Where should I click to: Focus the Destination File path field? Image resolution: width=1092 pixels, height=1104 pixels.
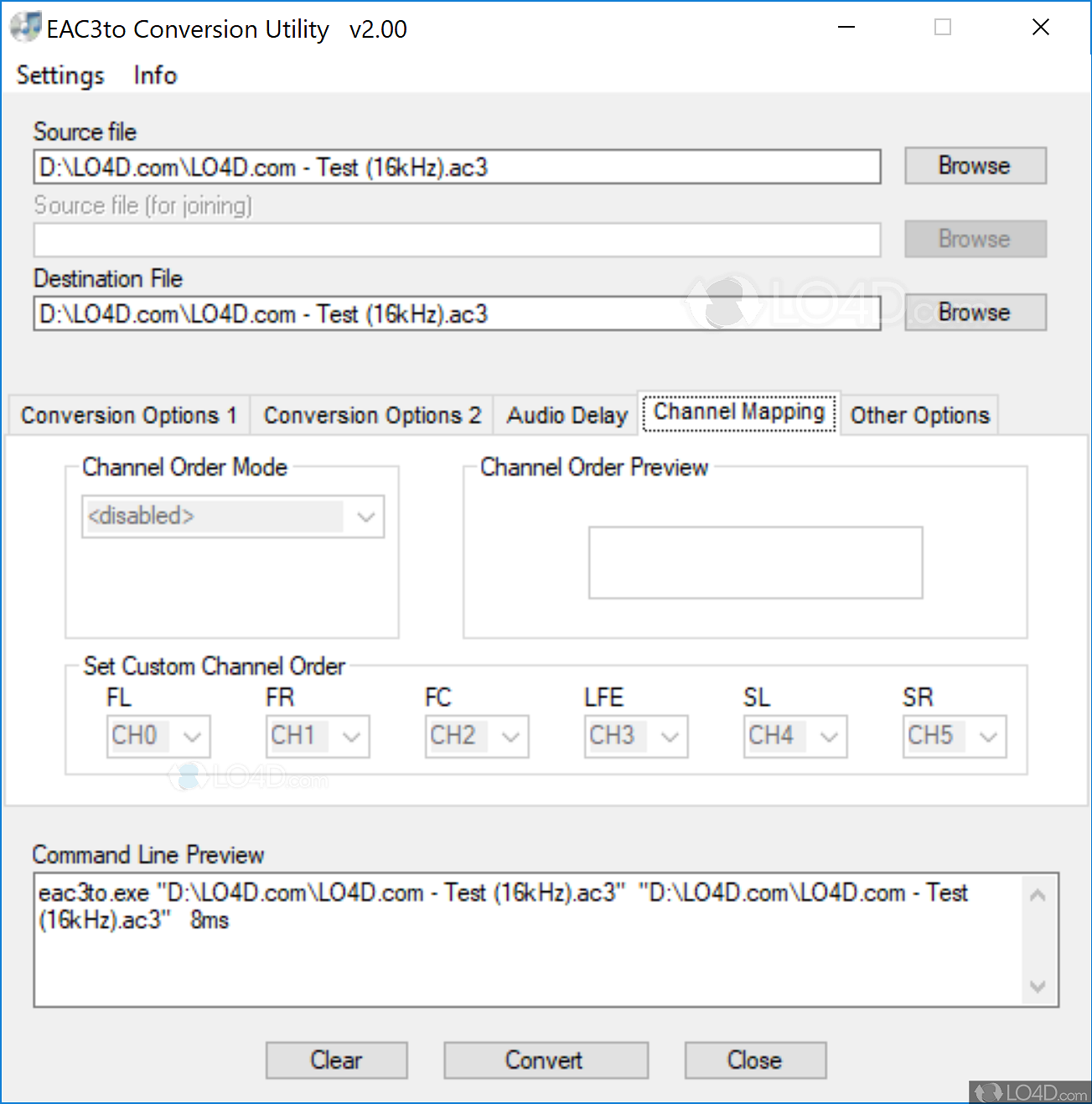[457, 314]
